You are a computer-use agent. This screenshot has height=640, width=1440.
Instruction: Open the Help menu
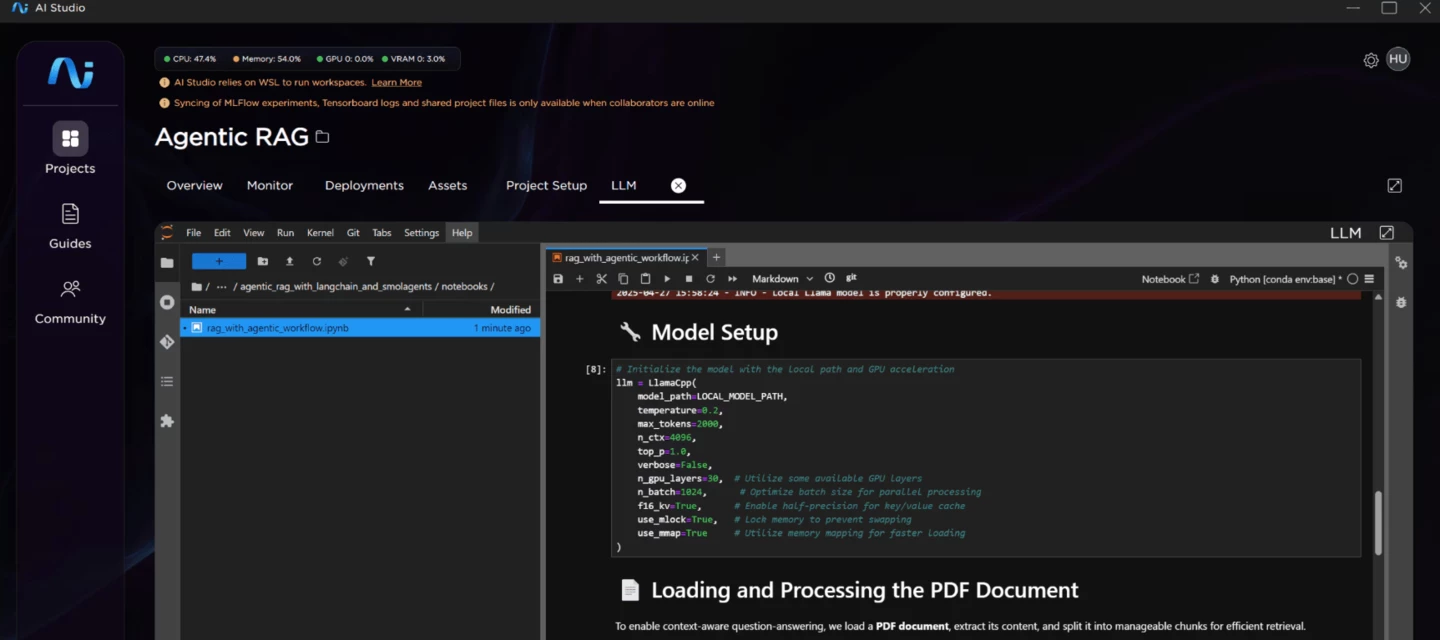pos(462,233)
